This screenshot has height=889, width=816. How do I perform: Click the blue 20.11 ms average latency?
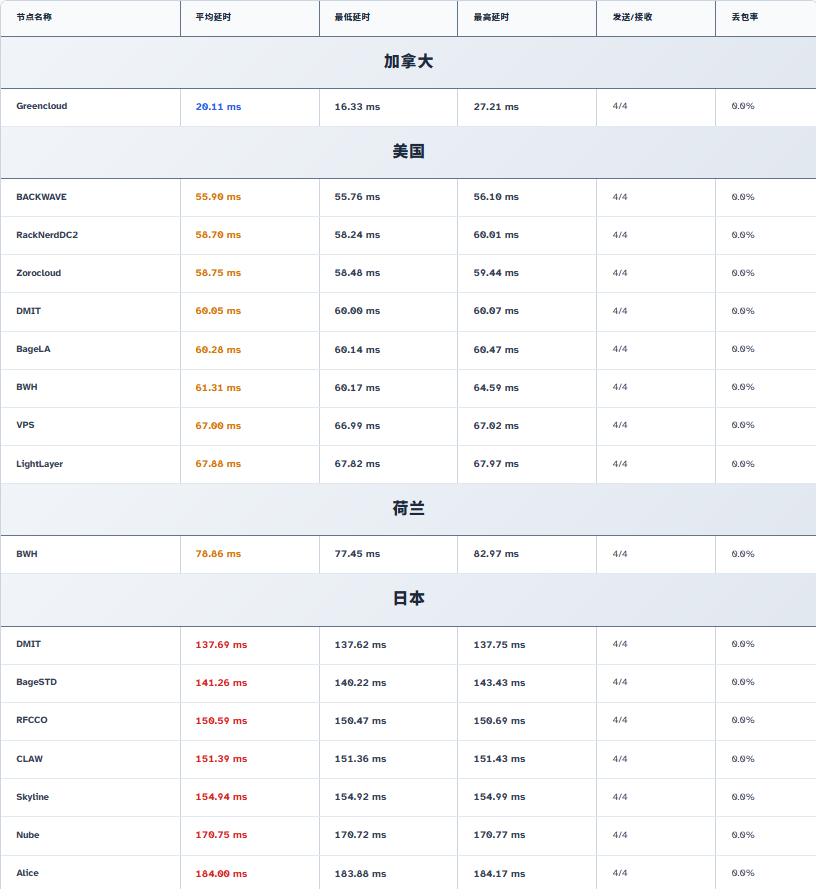218,106
